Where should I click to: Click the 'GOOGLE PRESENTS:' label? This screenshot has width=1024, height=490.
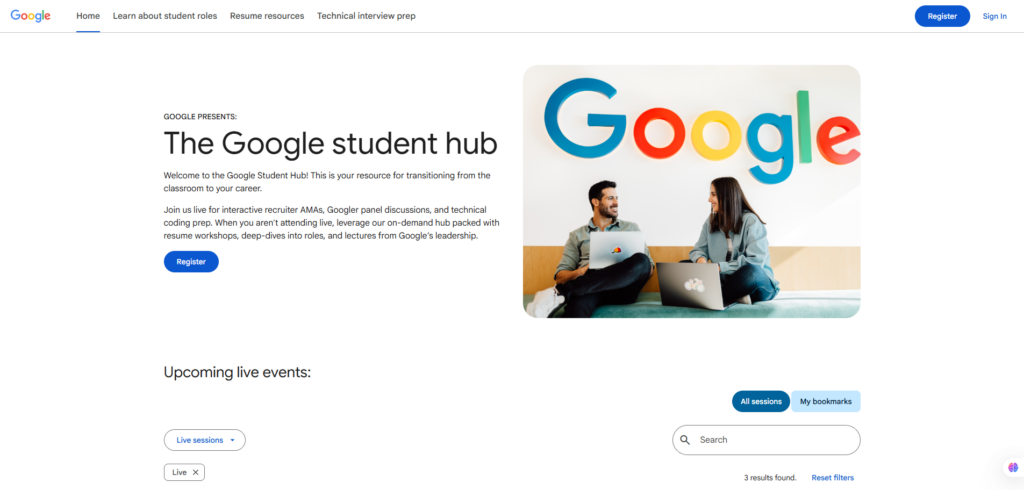click(200, 117)
